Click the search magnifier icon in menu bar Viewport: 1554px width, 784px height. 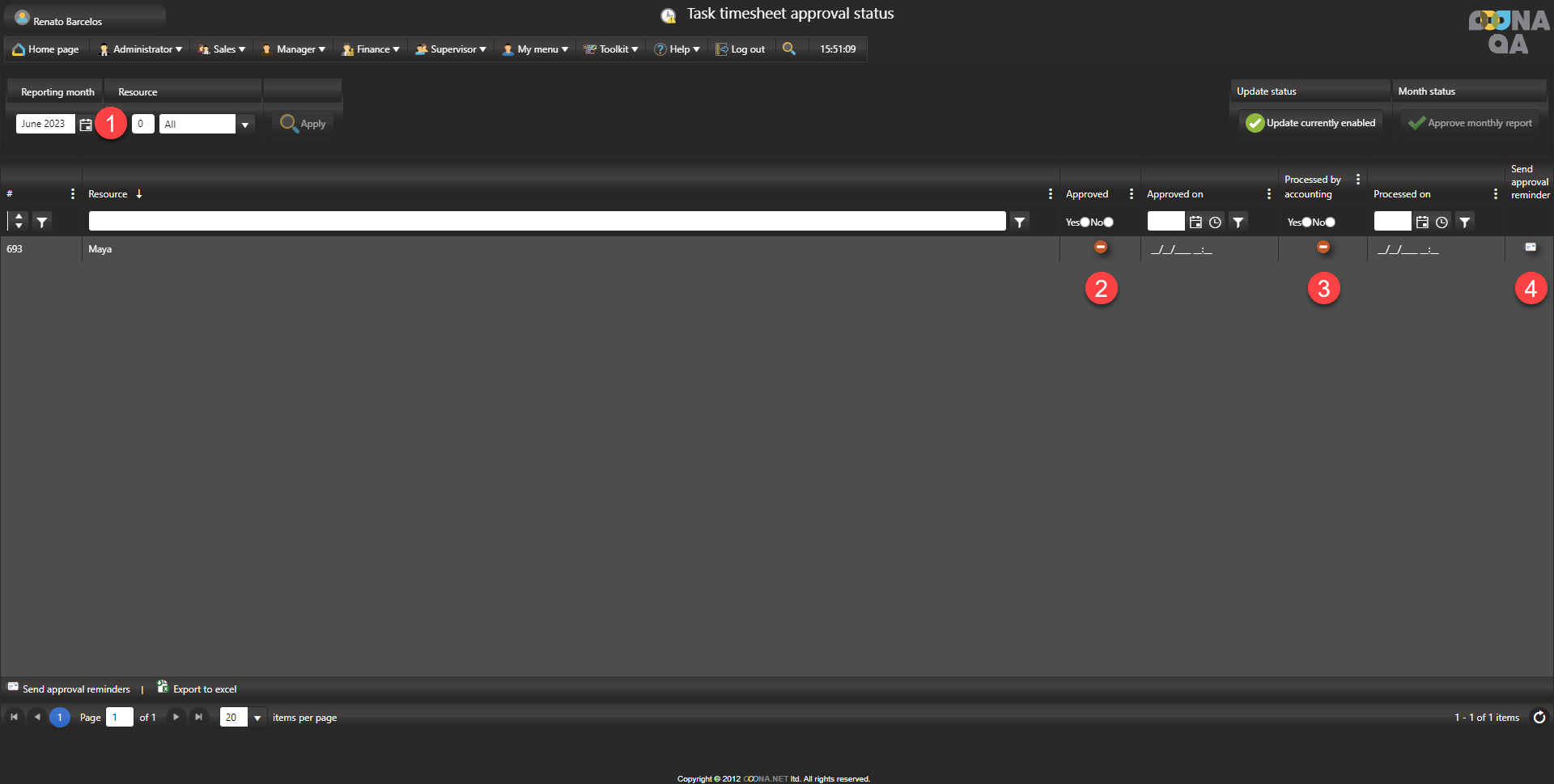(788, 49)
